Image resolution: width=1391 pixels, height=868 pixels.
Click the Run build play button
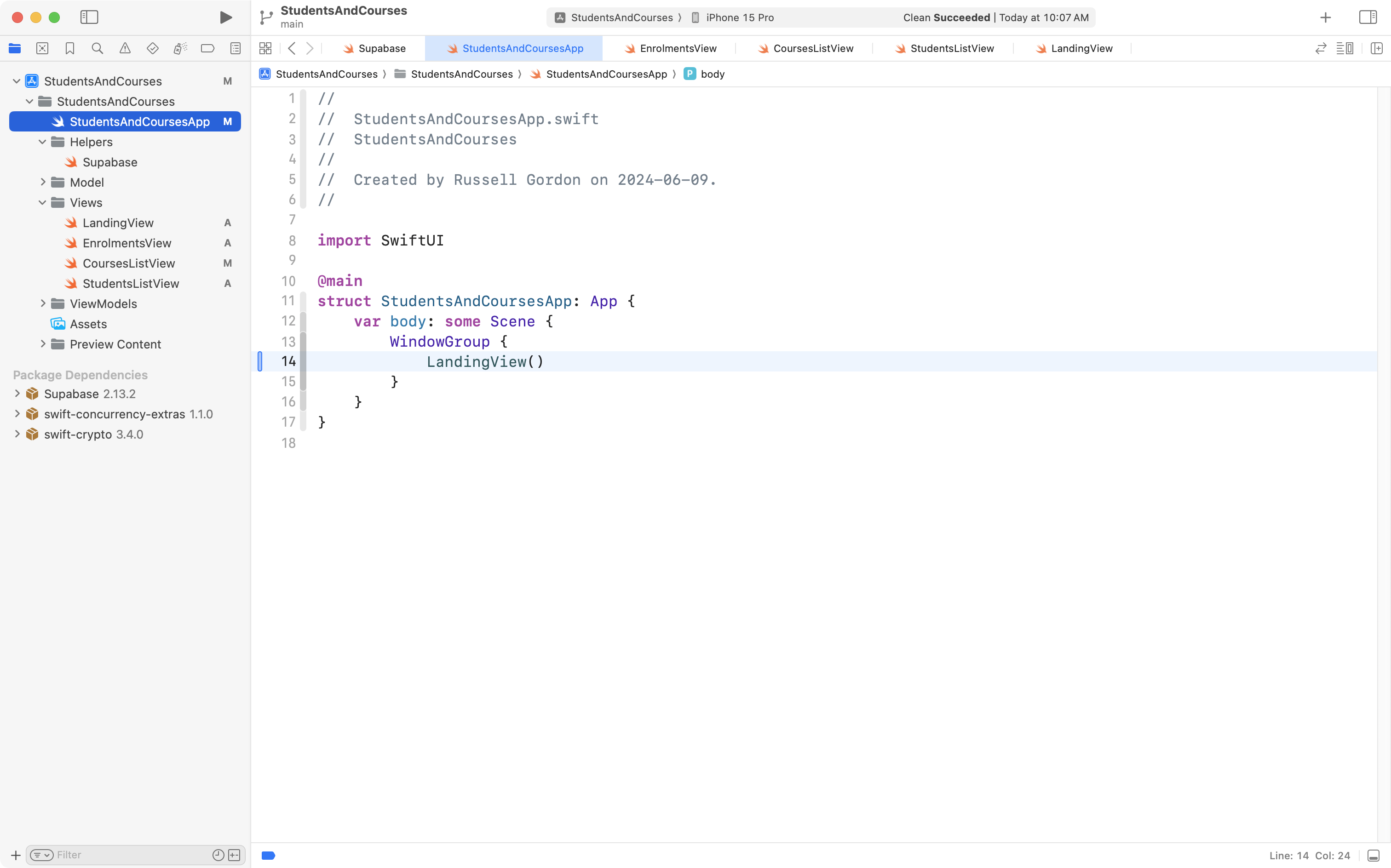[x=226, y=17]
